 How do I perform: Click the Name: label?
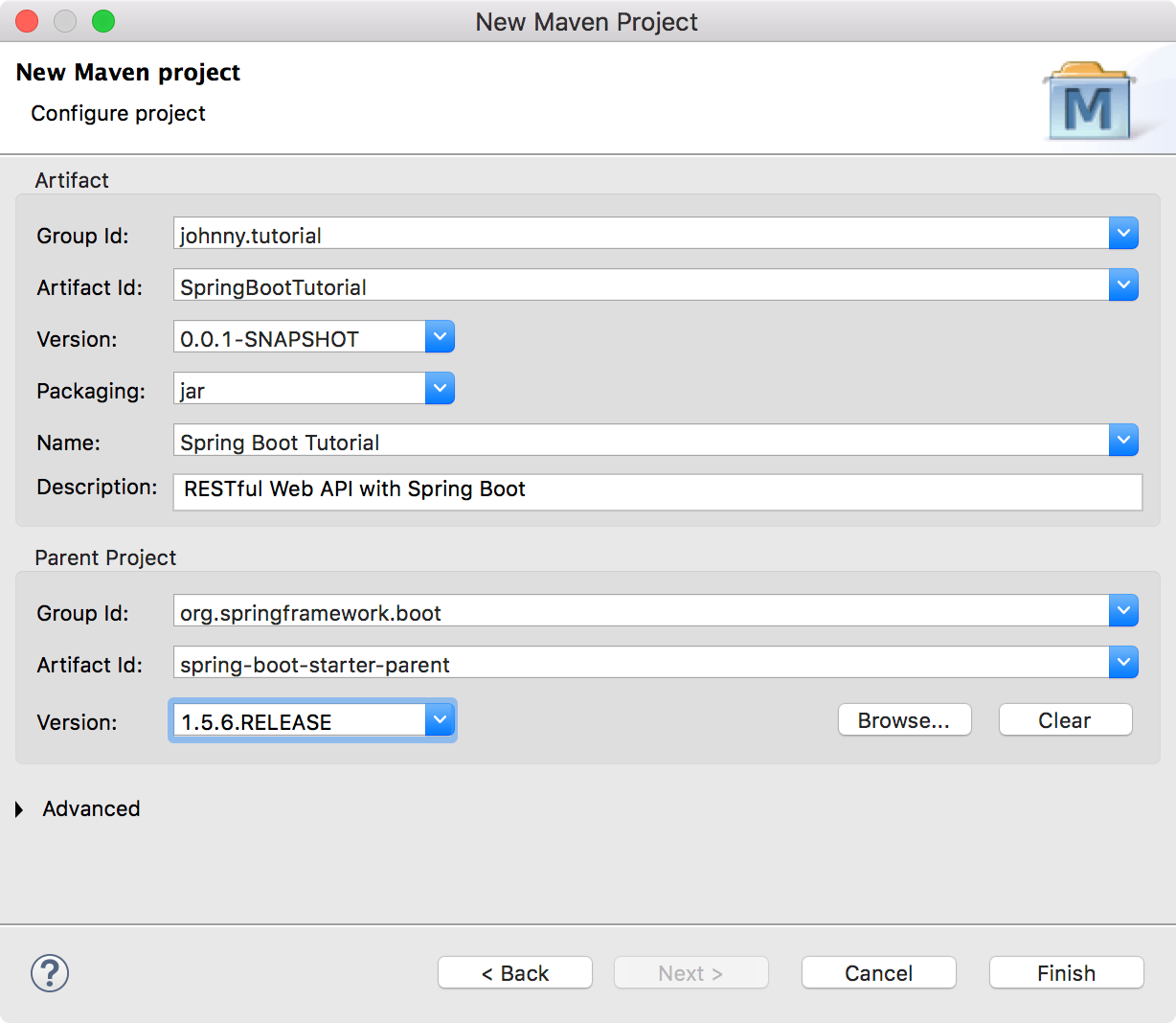[x=68, y=443]
